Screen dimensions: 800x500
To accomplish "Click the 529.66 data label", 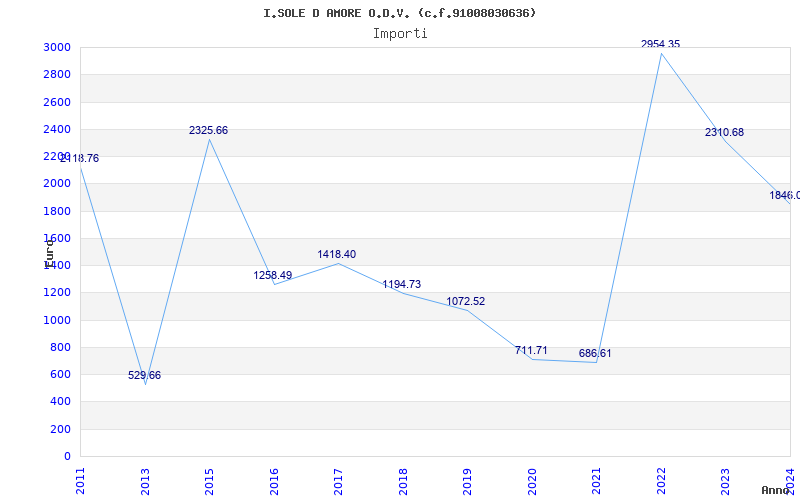I will [144, 376].
